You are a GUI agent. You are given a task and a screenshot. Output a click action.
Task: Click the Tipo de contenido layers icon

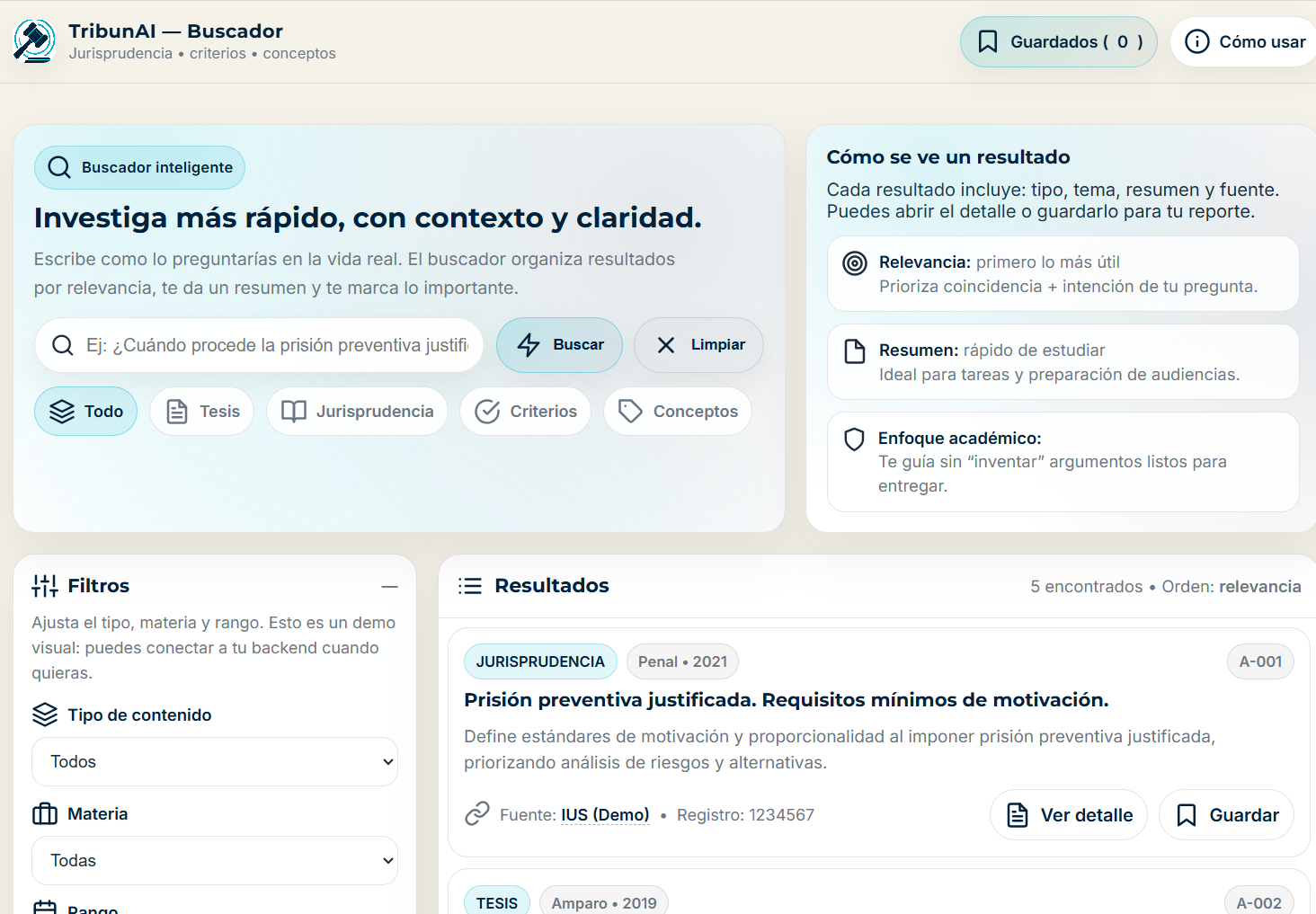(x=45, y=714)
